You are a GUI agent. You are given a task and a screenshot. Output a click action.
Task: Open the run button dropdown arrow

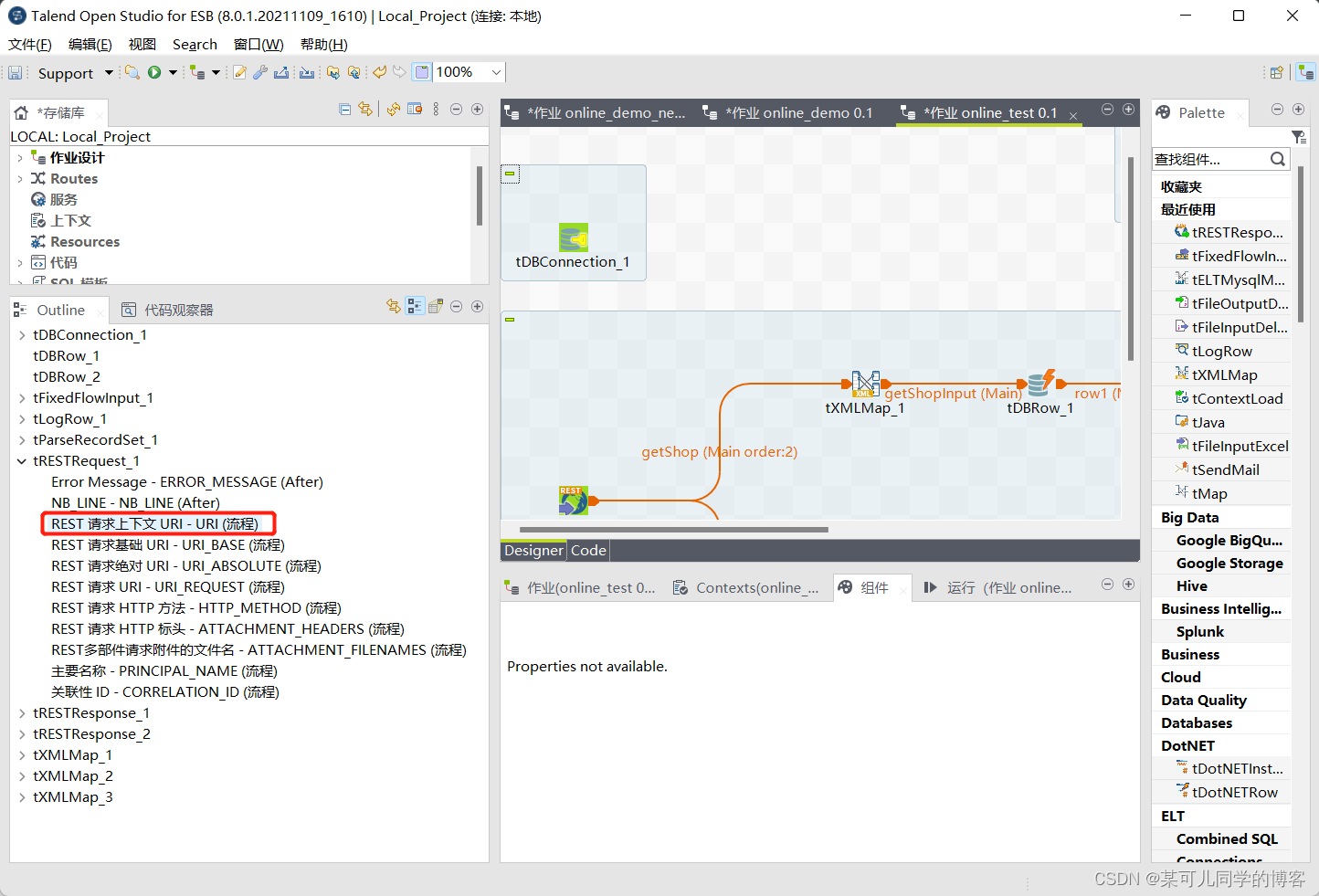pos(173,72)
